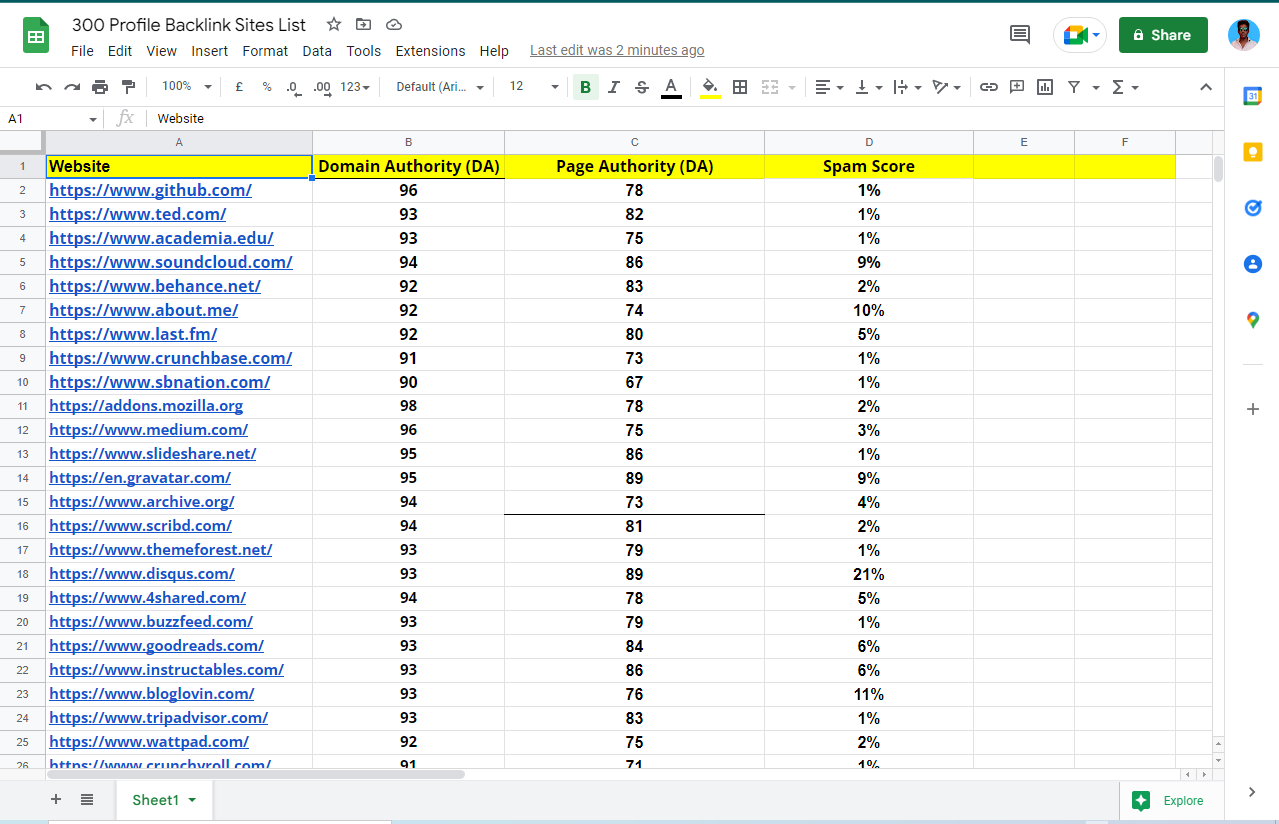Open the font size 12 dropdown
Screen dimensions: 1279x824
pyautogui.click(x=534, y=87)
